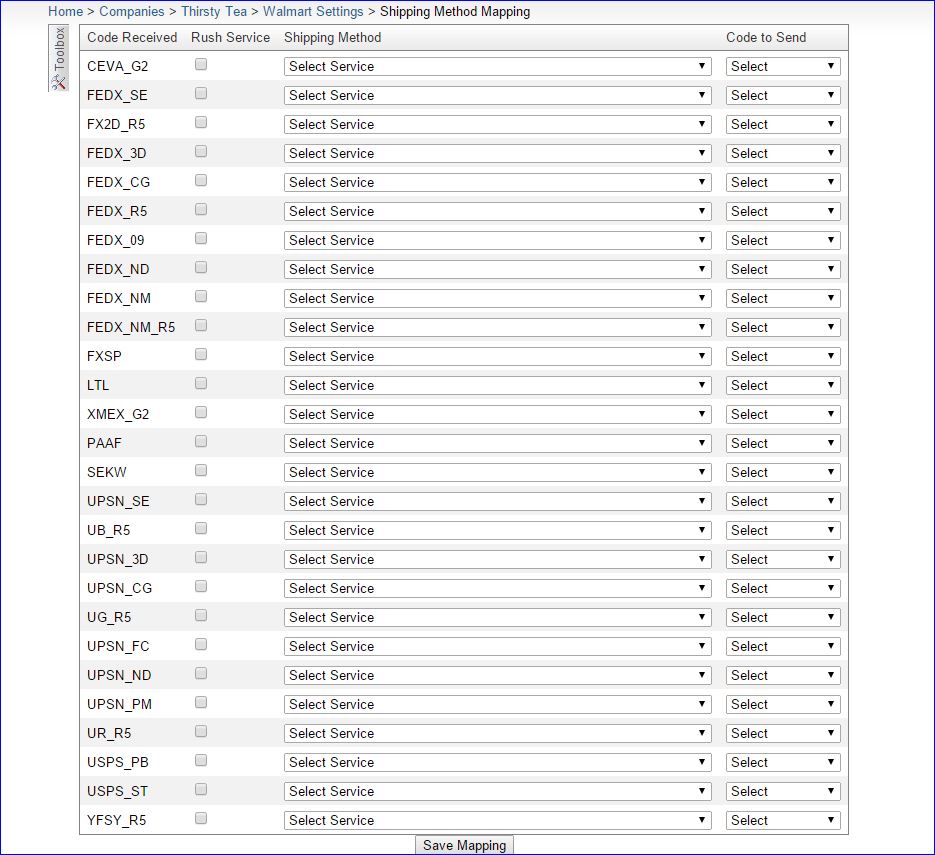Image resolution: width=935 pixels, height=855 pixels.
Task: Open the Toolbox side panel
Action: pos(58,58)
